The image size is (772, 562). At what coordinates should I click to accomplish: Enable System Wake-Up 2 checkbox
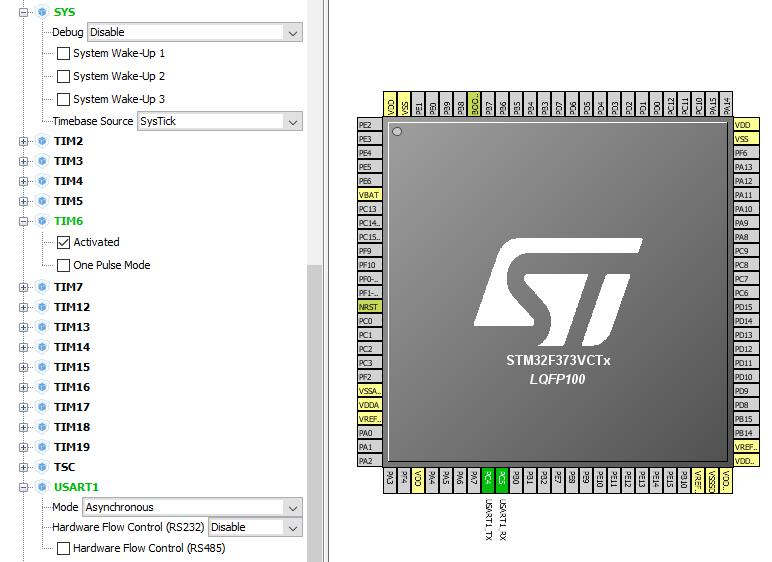[x=63, y=76]
